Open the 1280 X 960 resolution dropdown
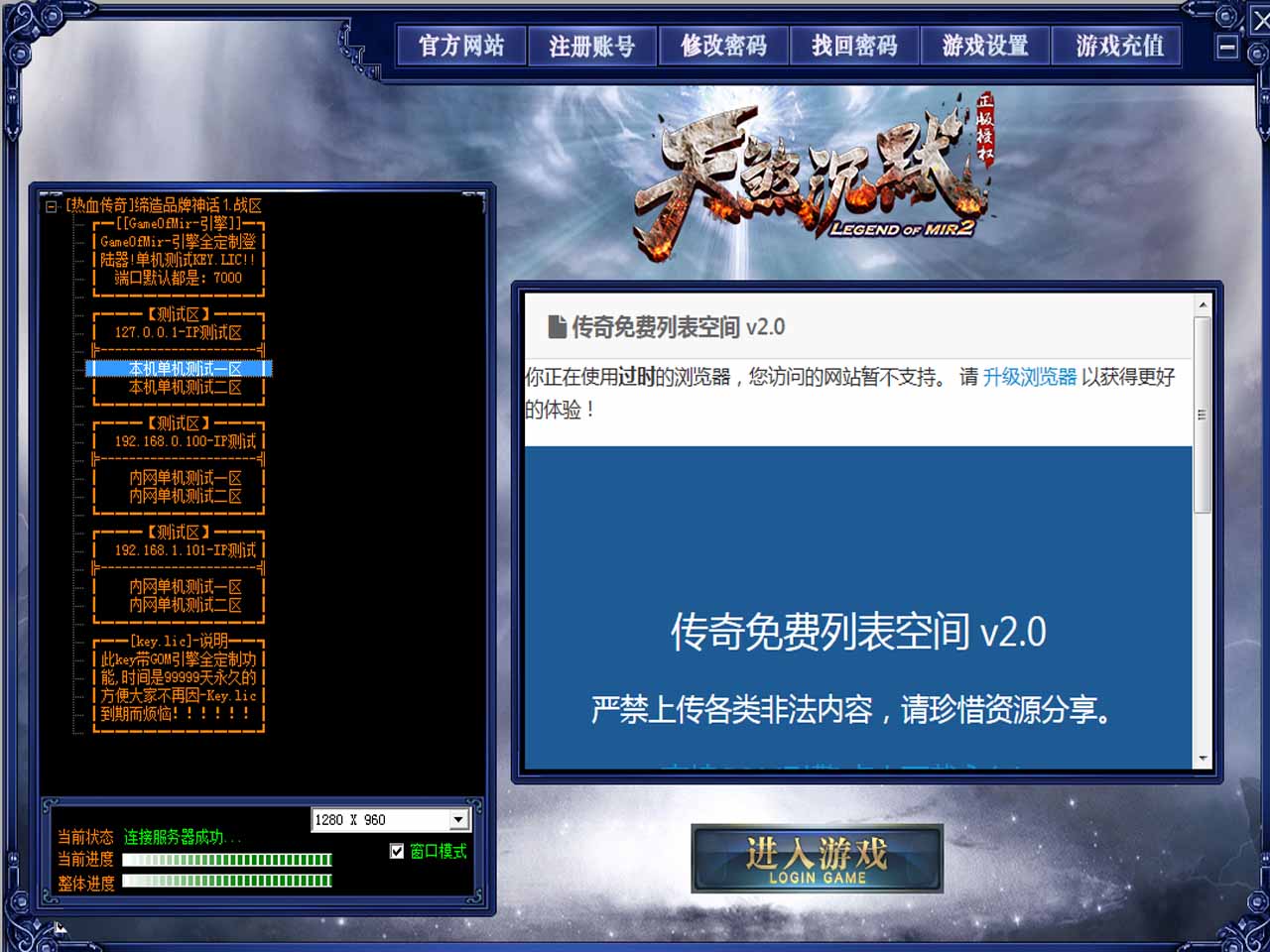Image resolution: width=1270 pixels, height=952 pixels. (458, 820)
